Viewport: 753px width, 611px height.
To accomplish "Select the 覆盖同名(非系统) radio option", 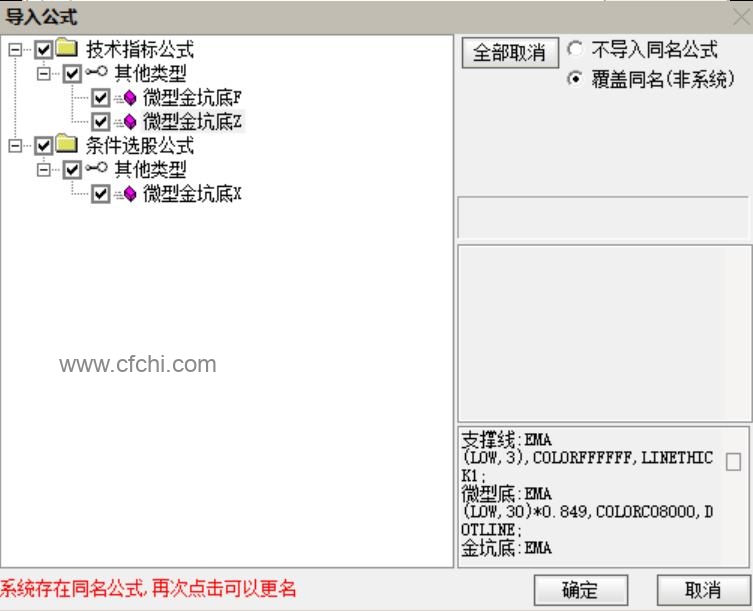I will 575,78.
